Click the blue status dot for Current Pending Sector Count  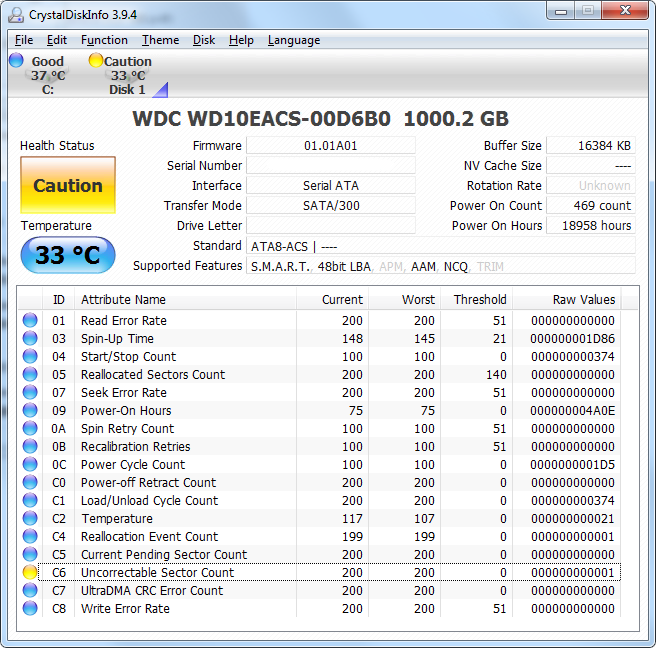(30, 554)
